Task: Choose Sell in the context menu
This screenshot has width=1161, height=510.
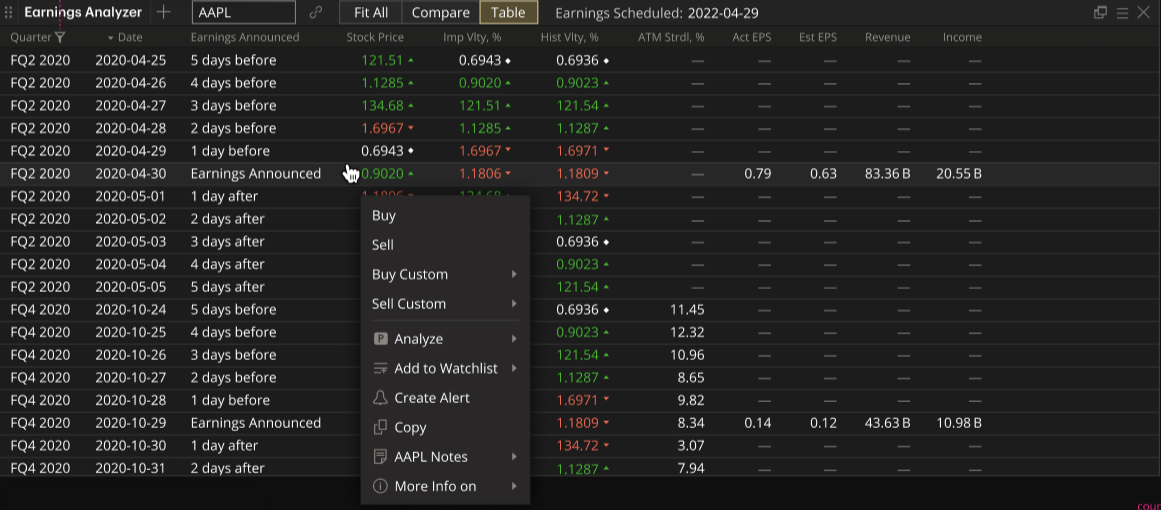Action: (x=383, y=245)
